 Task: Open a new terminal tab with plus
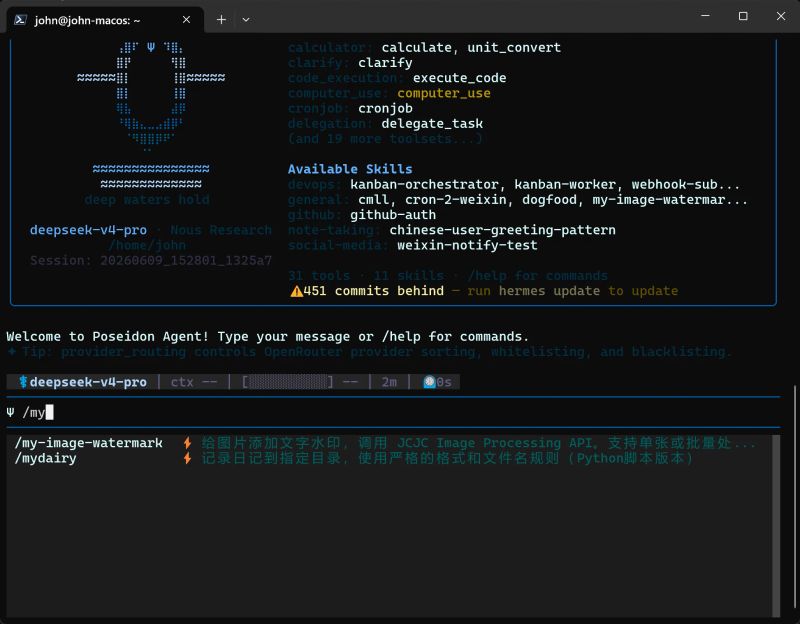coord(221,19)
